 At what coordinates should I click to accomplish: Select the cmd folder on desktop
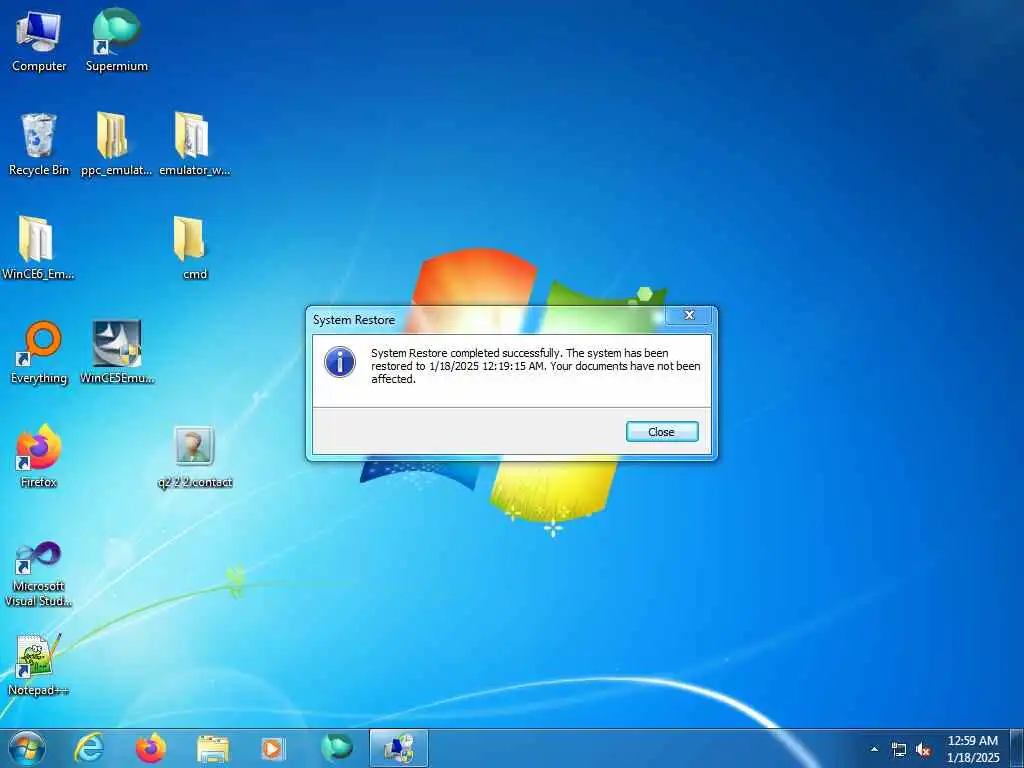[195, 249]
